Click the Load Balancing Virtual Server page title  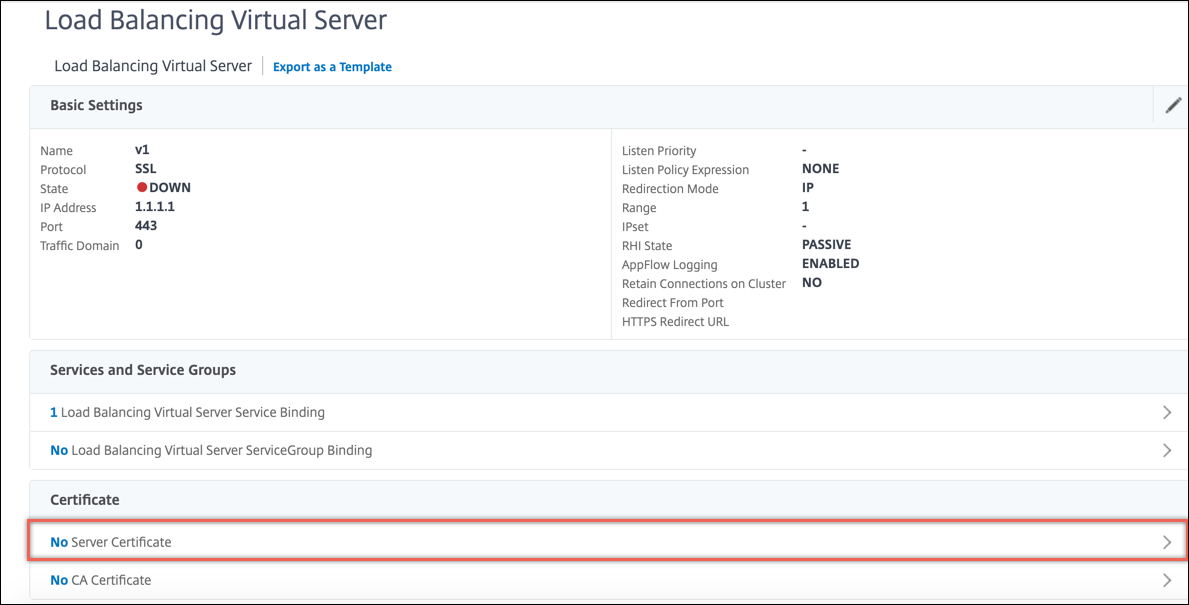216,20
